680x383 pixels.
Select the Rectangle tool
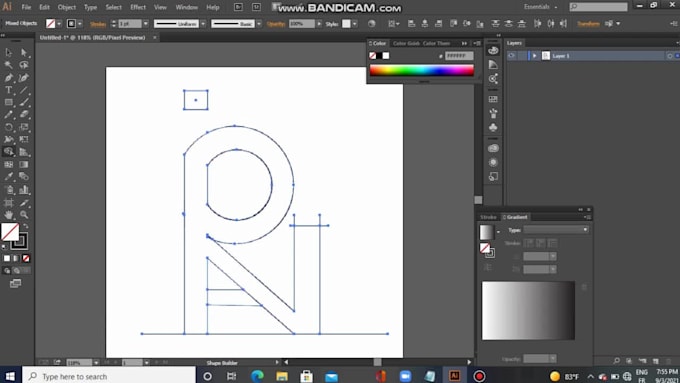click(x=8, y=102)
